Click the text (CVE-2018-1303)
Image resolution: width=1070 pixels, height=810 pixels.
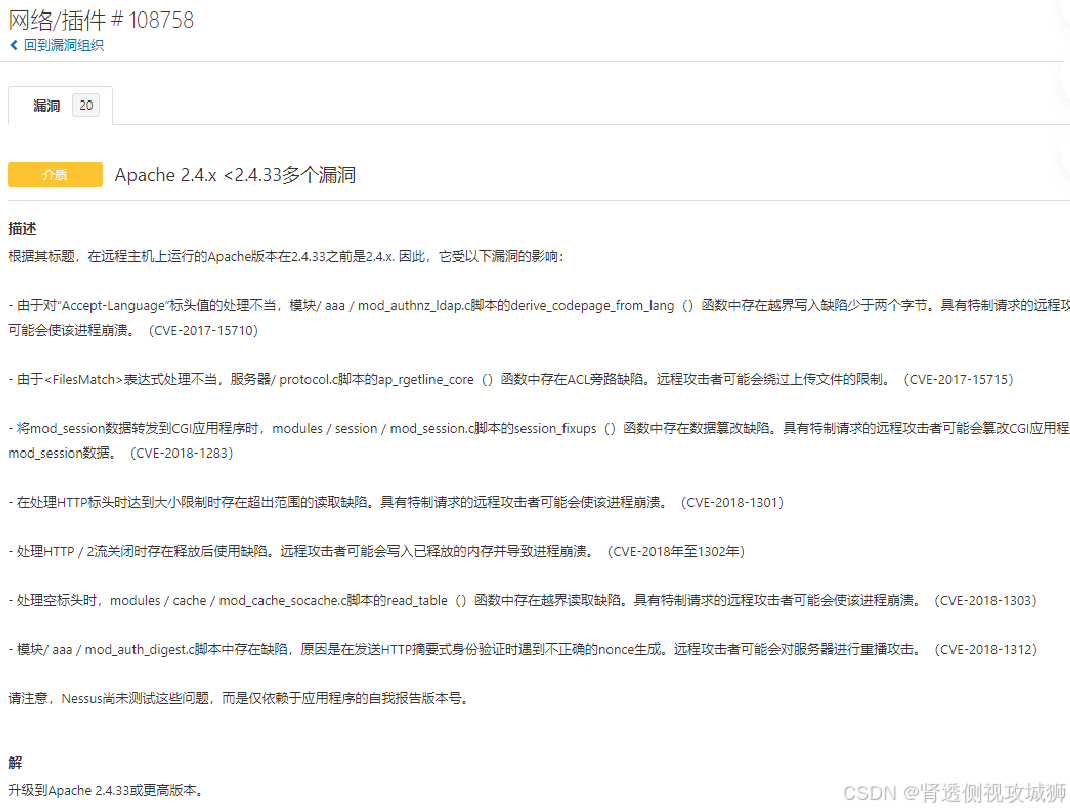[x=985, y=601]
